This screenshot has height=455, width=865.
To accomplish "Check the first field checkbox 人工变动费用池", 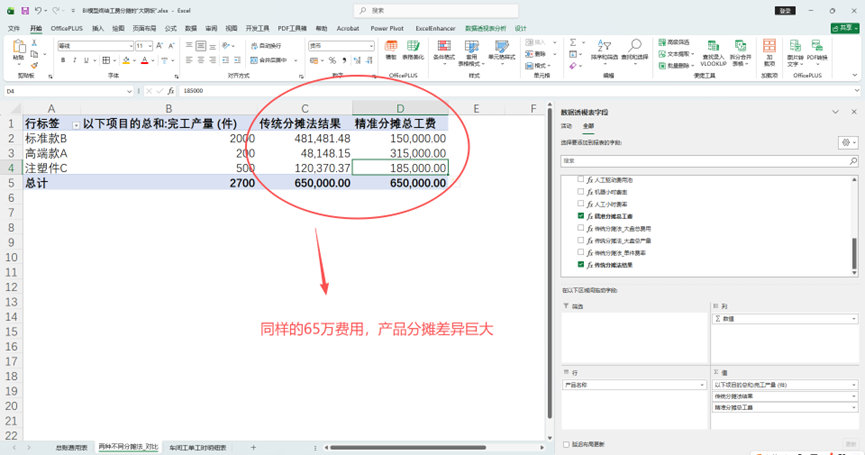I will (x=580, y=180).
